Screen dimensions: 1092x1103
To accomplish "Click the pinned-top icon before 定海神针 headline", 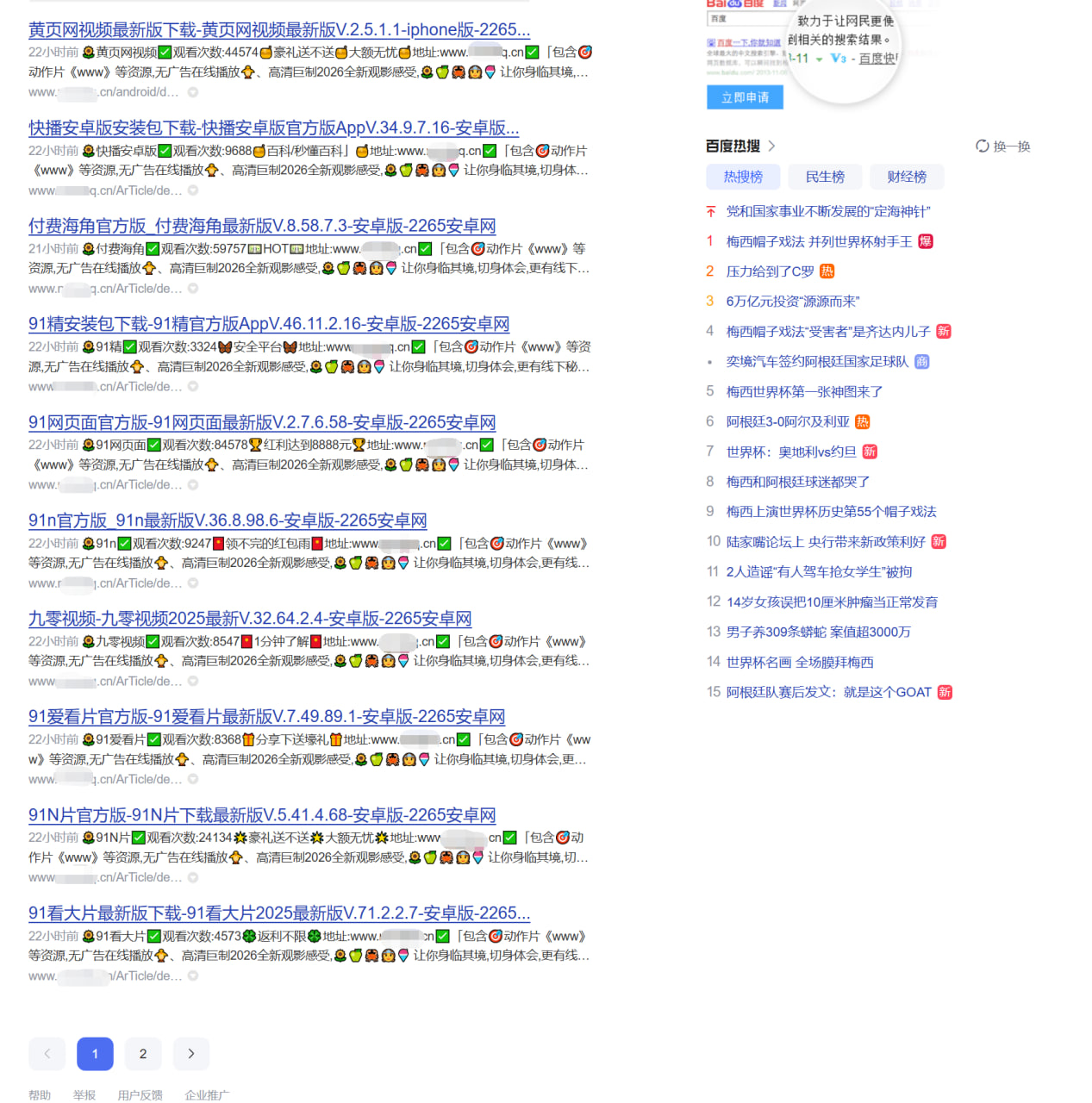I will pos(711,211).
